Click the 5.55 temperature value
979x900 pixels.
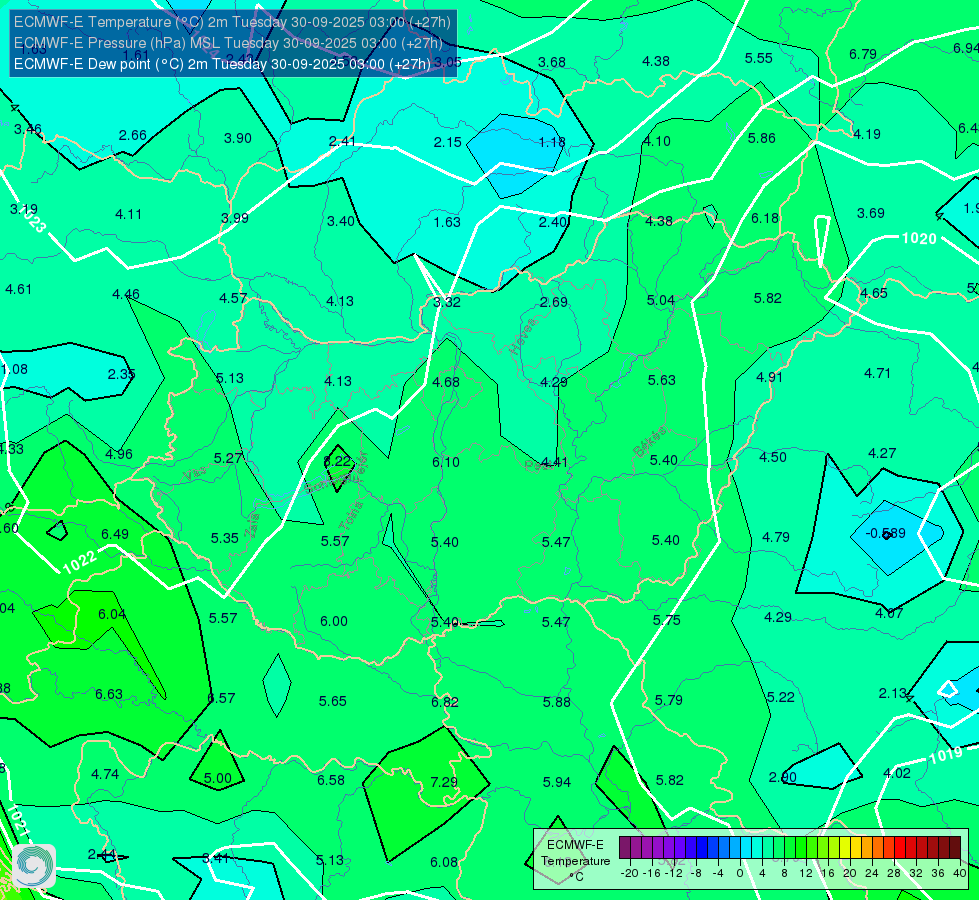(x=759, y=58)
